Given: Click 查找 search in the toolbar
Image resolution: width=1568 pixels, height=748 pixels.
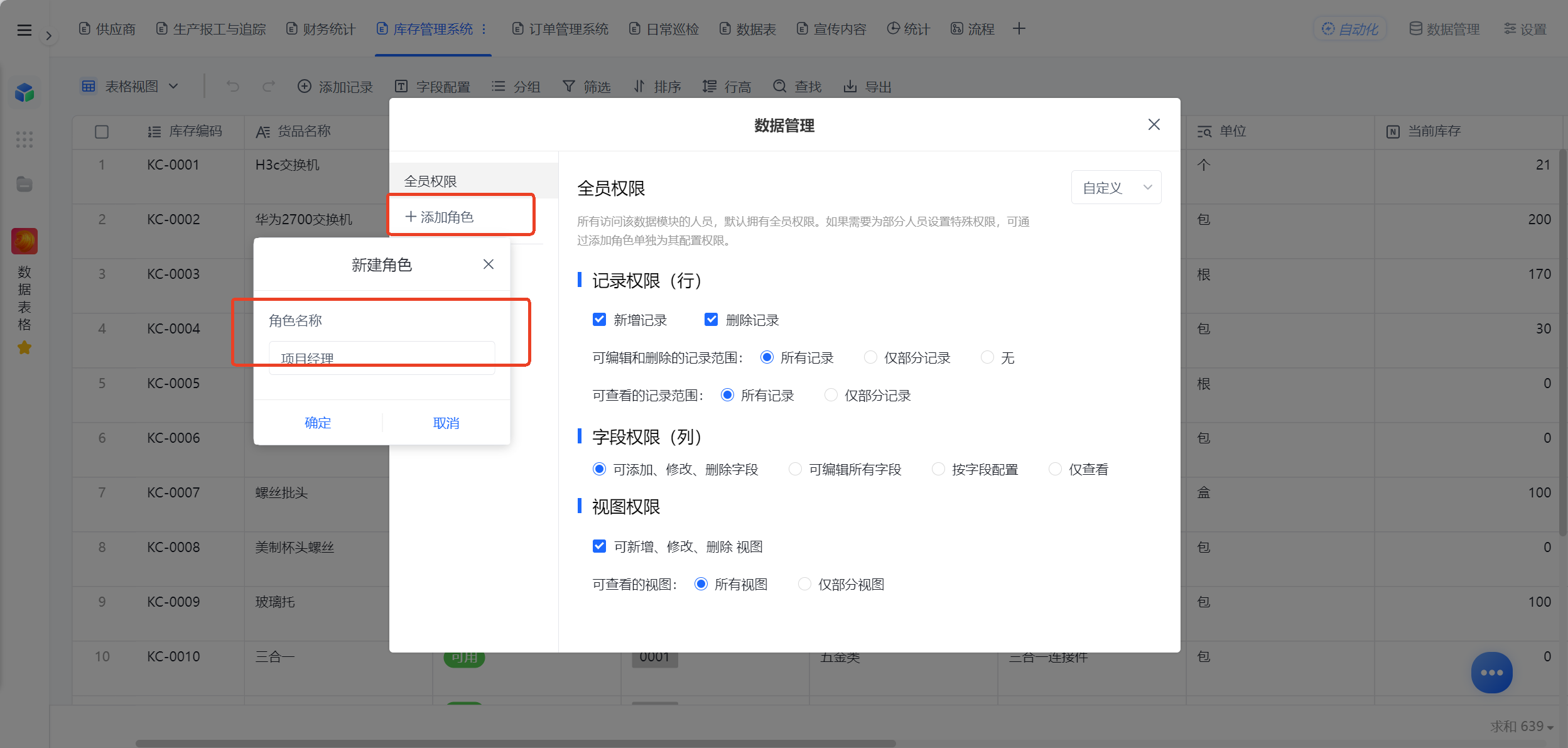Looking at the screenshot, I should click(x=797, y=86).
